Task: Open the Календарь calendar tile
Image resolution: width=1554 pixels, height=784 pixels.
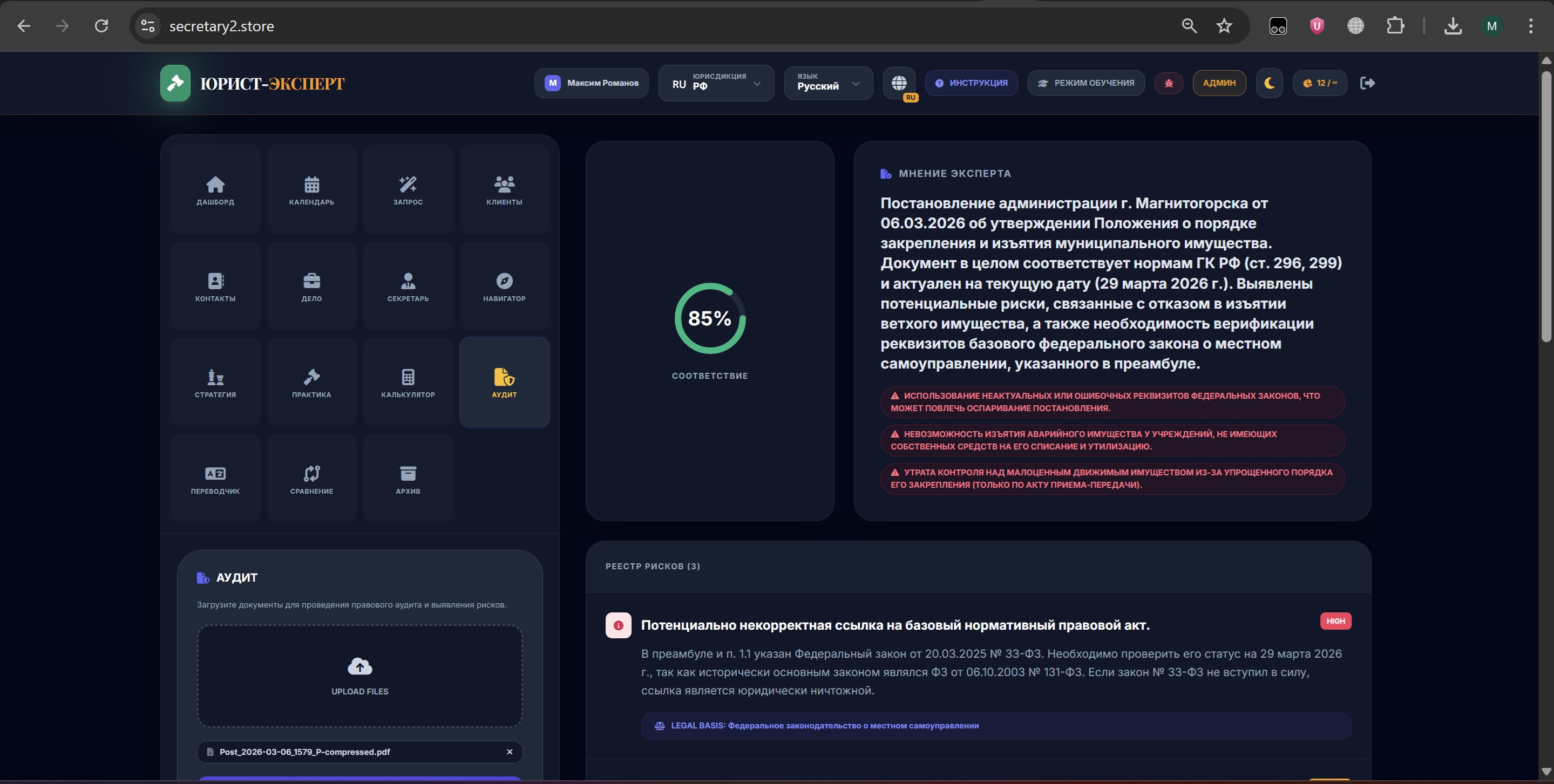Action: pyautogui.click(x=311, y=189)
